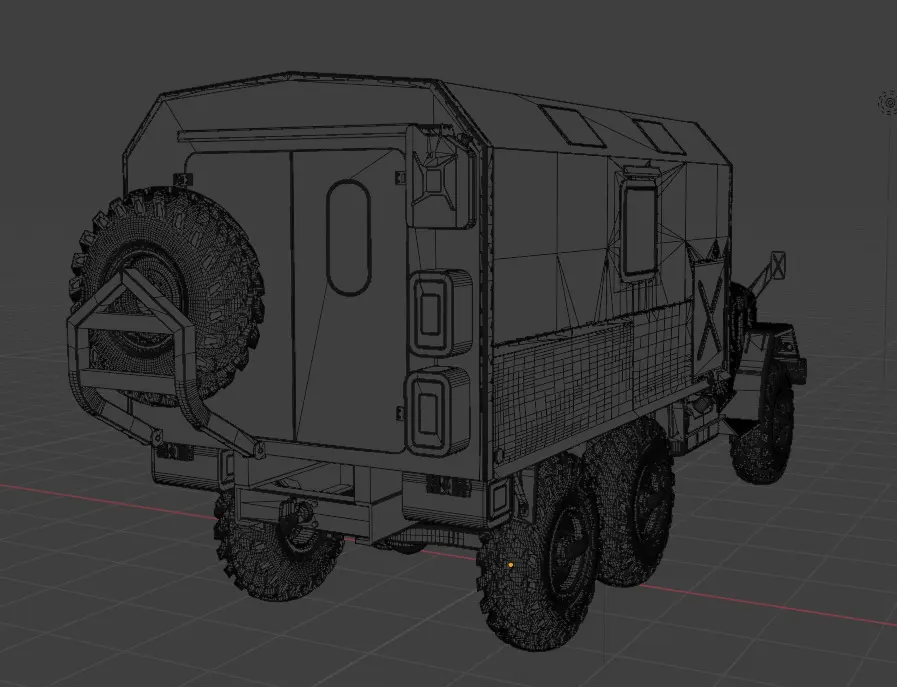
Task: Select the side window of the cabin box
Action: [640, 229]
